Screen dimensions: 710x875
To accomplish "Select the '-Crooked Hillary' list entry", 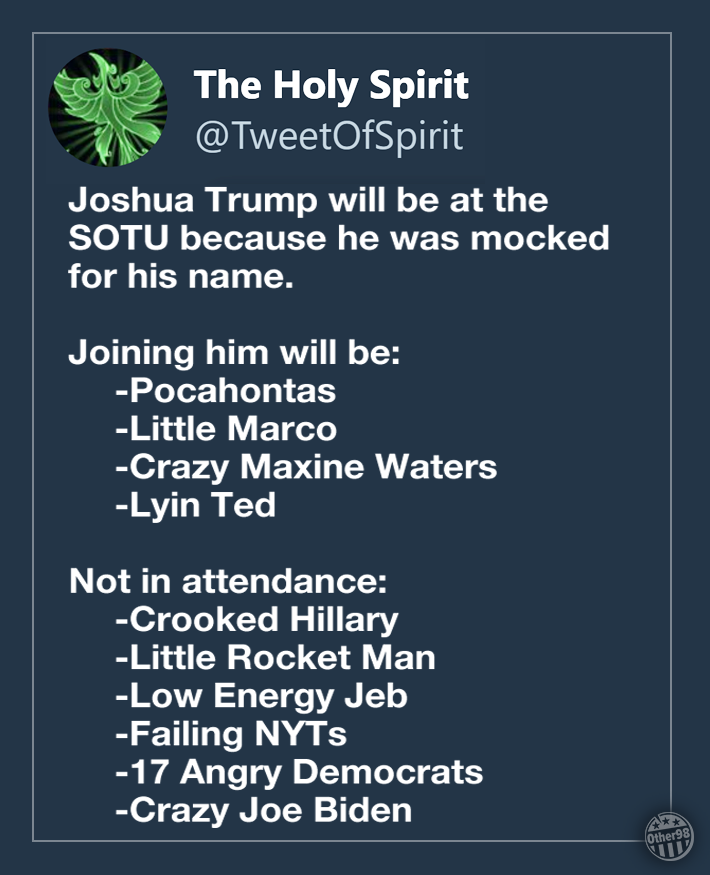I will [257, 621].
